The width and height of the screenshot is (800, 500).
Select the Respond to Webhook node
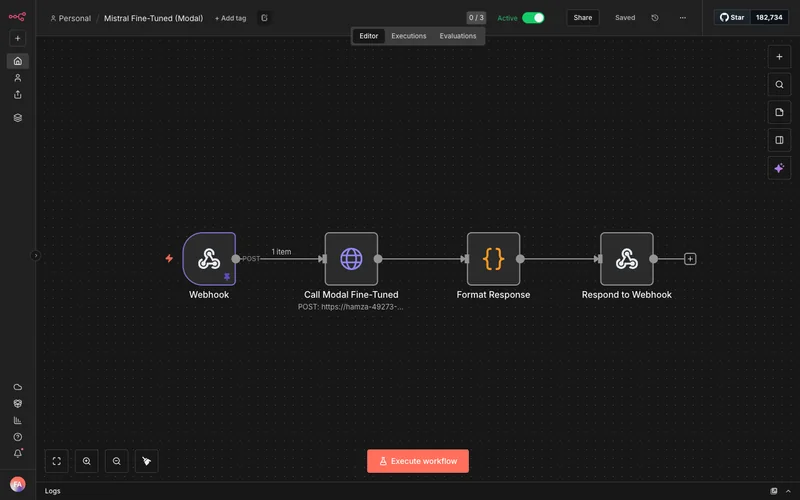pyautogui.click(x=627, y=259)
